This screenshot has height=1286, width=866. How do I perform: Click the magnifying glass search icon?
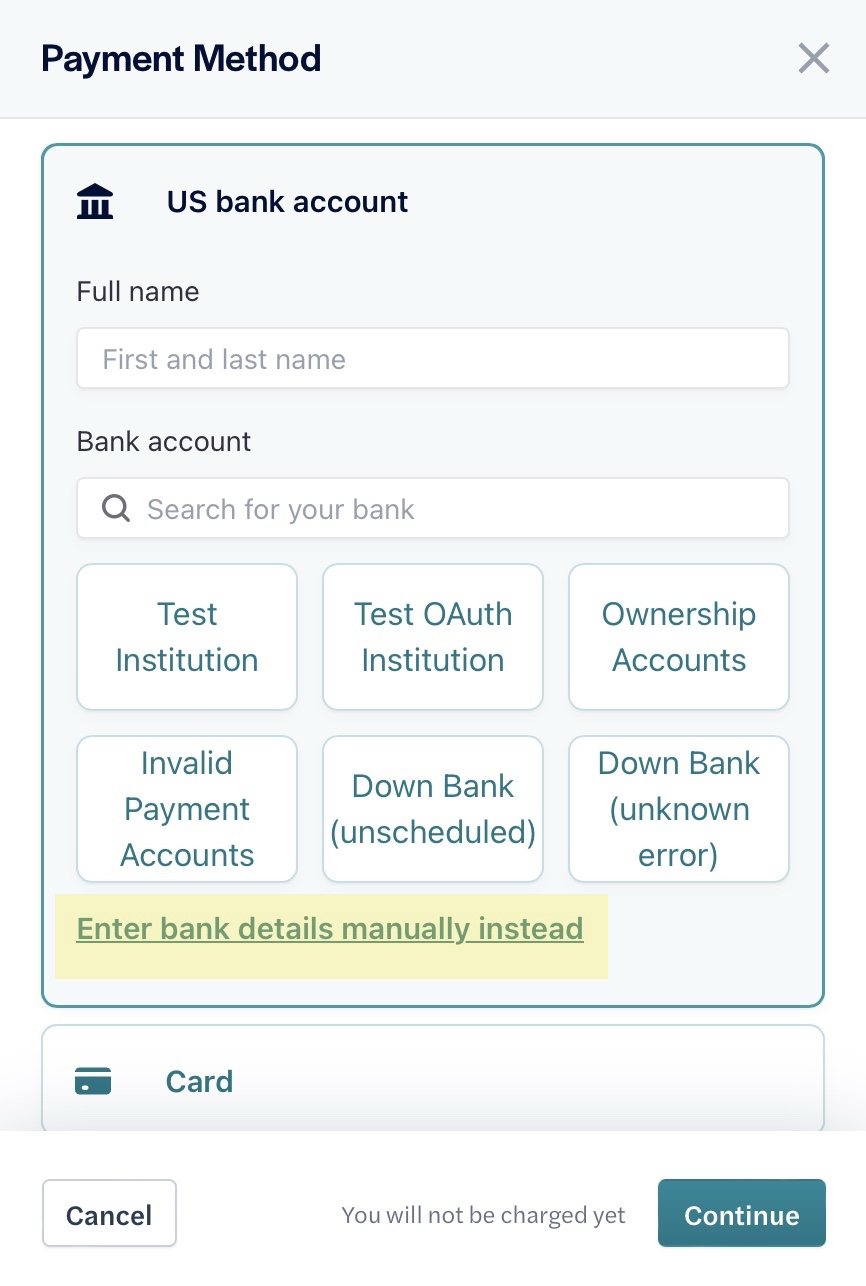[114, 508]
